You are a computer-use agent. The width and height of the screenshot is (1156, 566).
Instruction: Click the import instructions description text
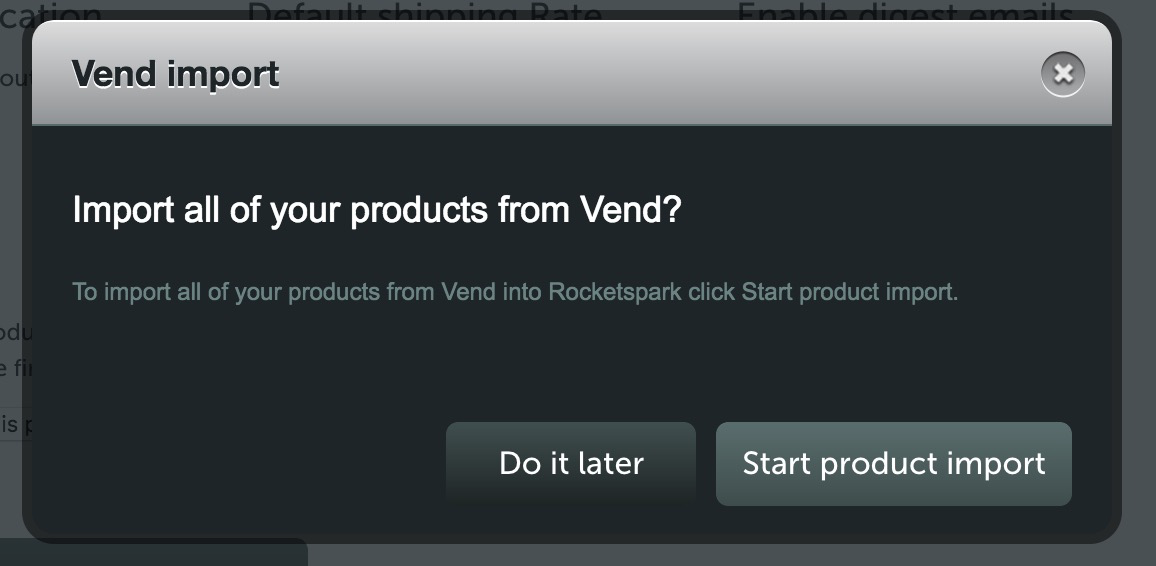click(515, 292)
